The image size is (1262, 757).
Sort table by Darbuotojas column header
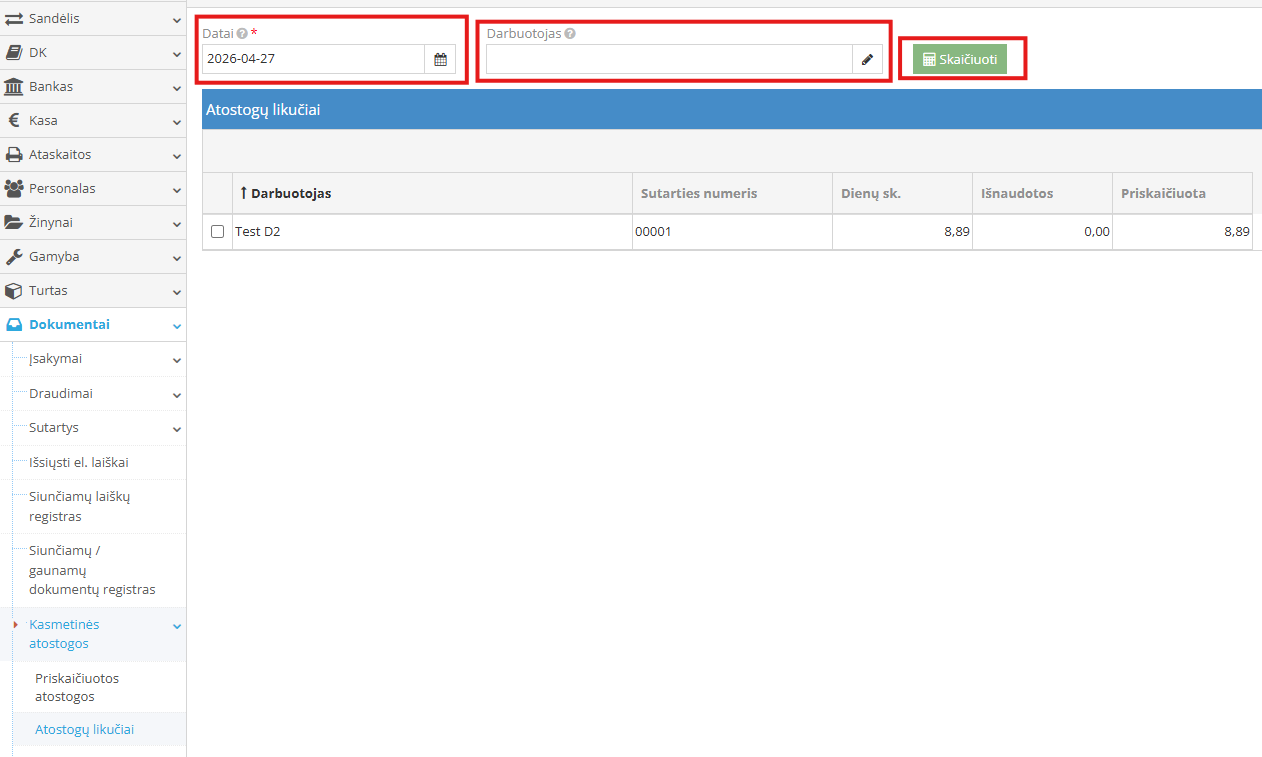(x=291, y=193)
